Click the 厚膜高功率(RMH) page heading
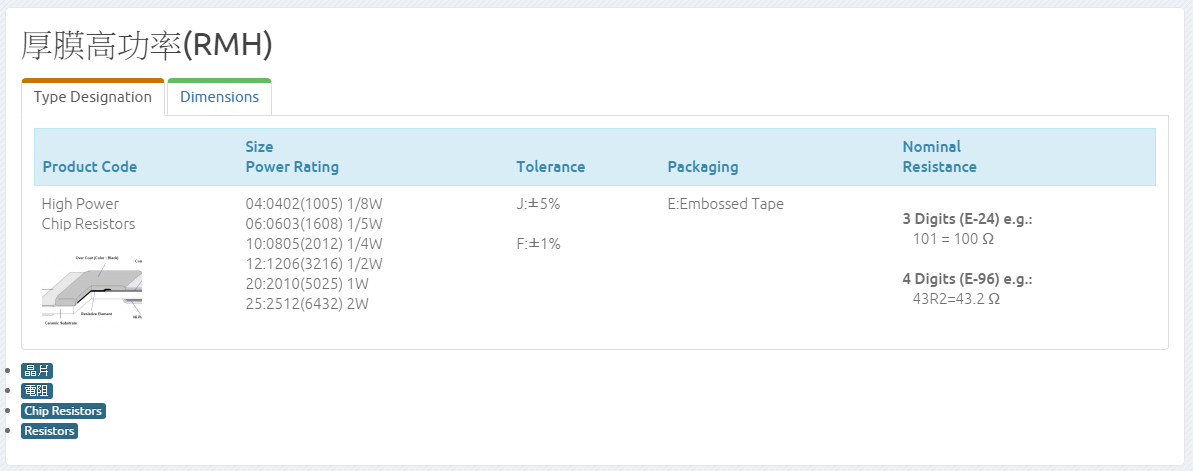Screen dimensions: 1193x471 147,45
